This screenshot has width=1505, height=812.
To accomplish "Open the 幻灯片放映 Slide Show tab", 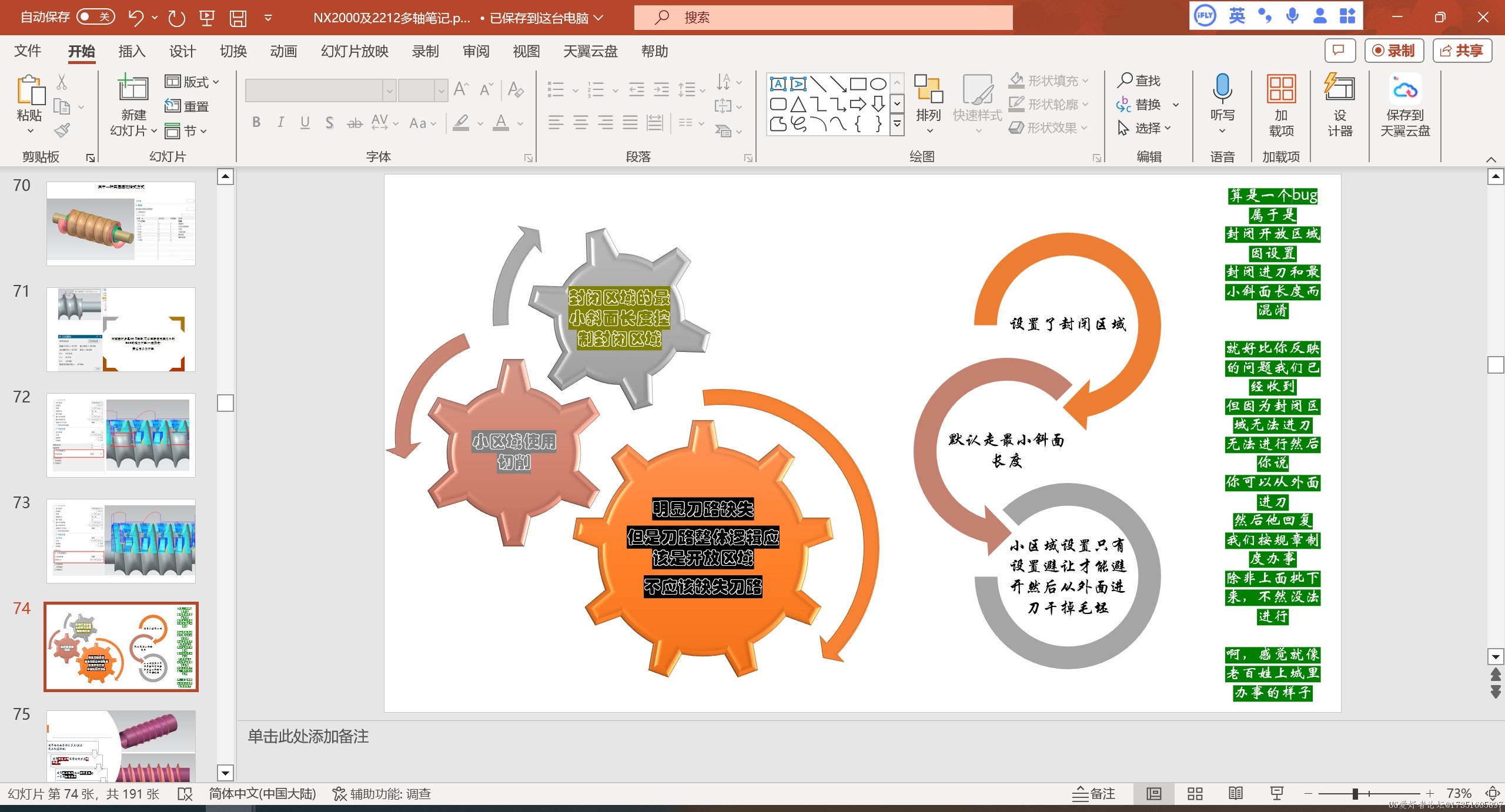I will click(x=354, y=51).
